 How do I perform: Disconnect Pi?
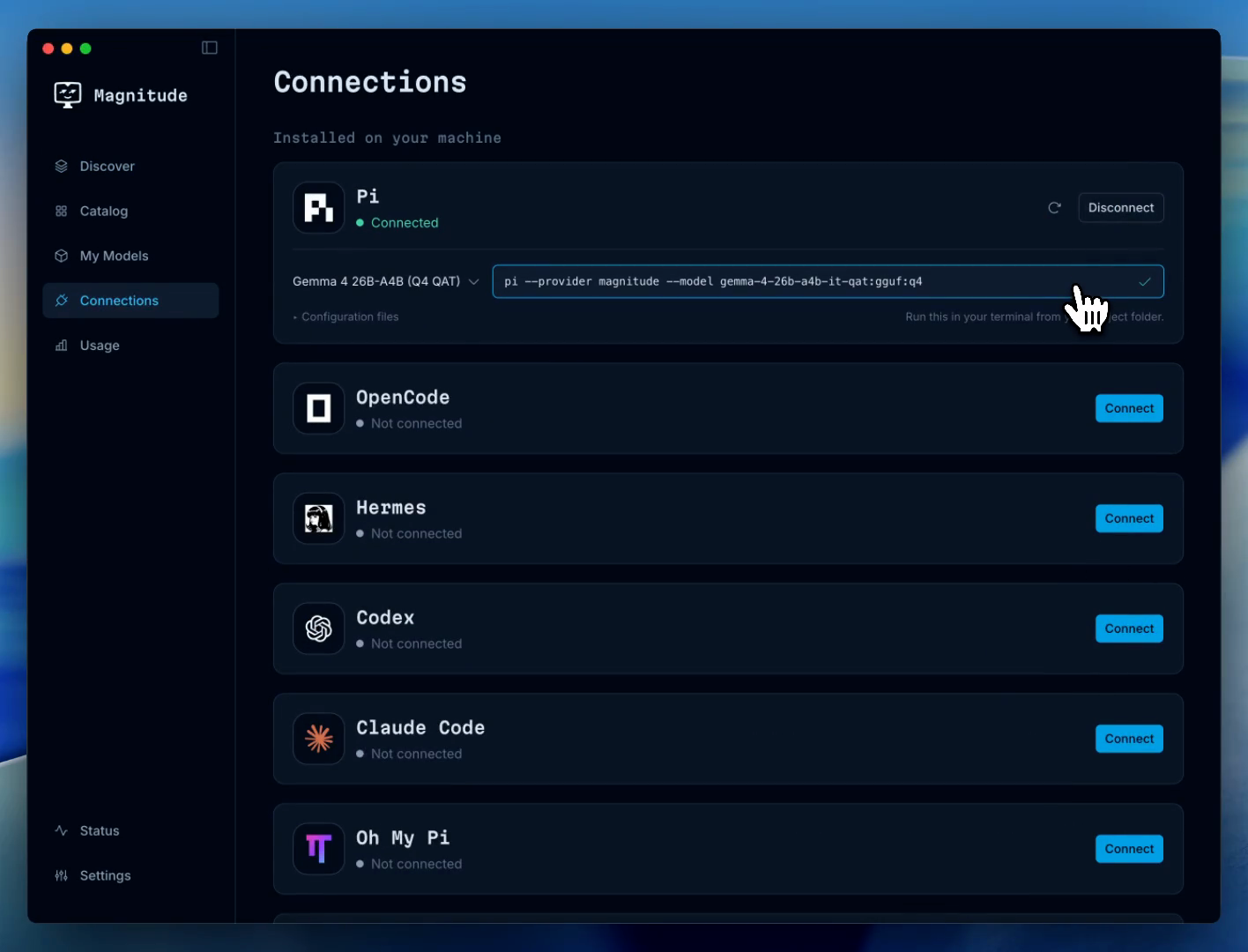pyautogui.click(x=1121, y=208)
